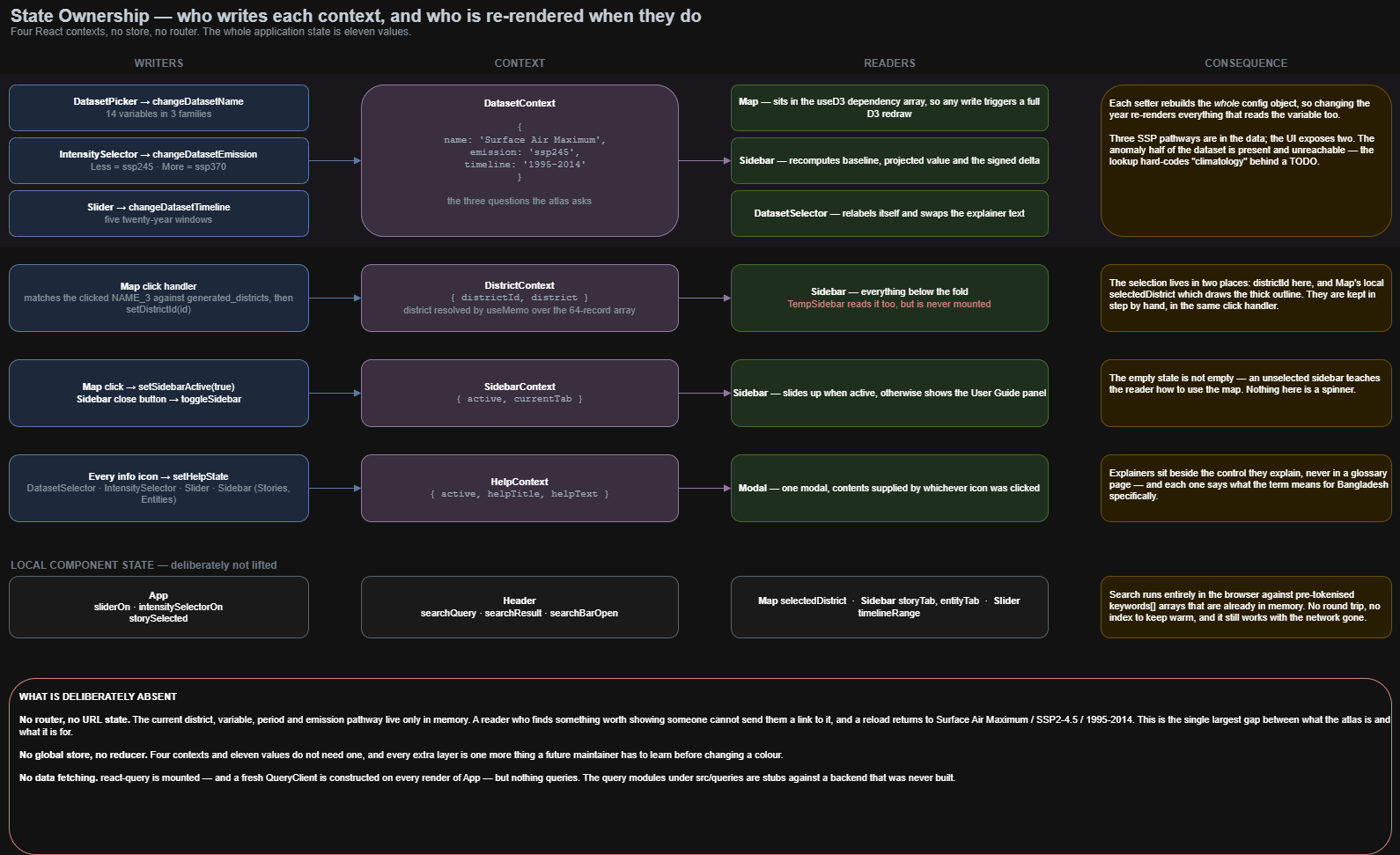The height and width of the screenshot is (855, 1400).
Task: Click the CONSEQUENCE column heading
Action: coord(1246,63)
